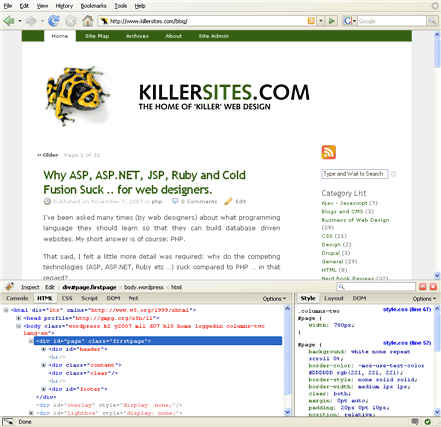
Task: Click the Inspect button in Firebug
Action: coord(30,287)
